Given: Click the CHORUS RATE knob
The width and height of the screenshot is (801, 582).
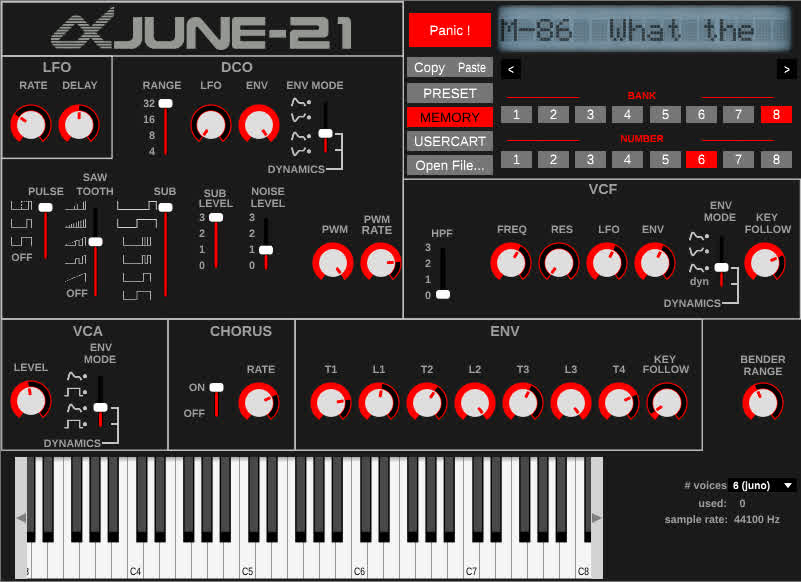Looking at the screenshot, I should (258, 403).
